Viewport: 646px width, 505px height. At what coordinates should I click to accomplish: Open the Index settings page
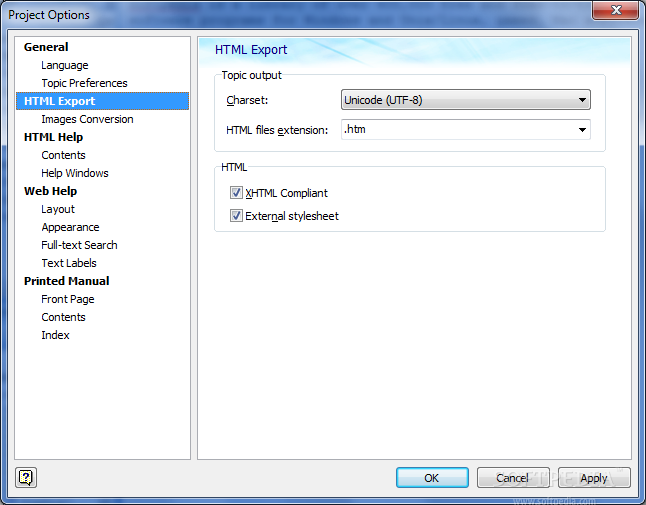[55, 335]
